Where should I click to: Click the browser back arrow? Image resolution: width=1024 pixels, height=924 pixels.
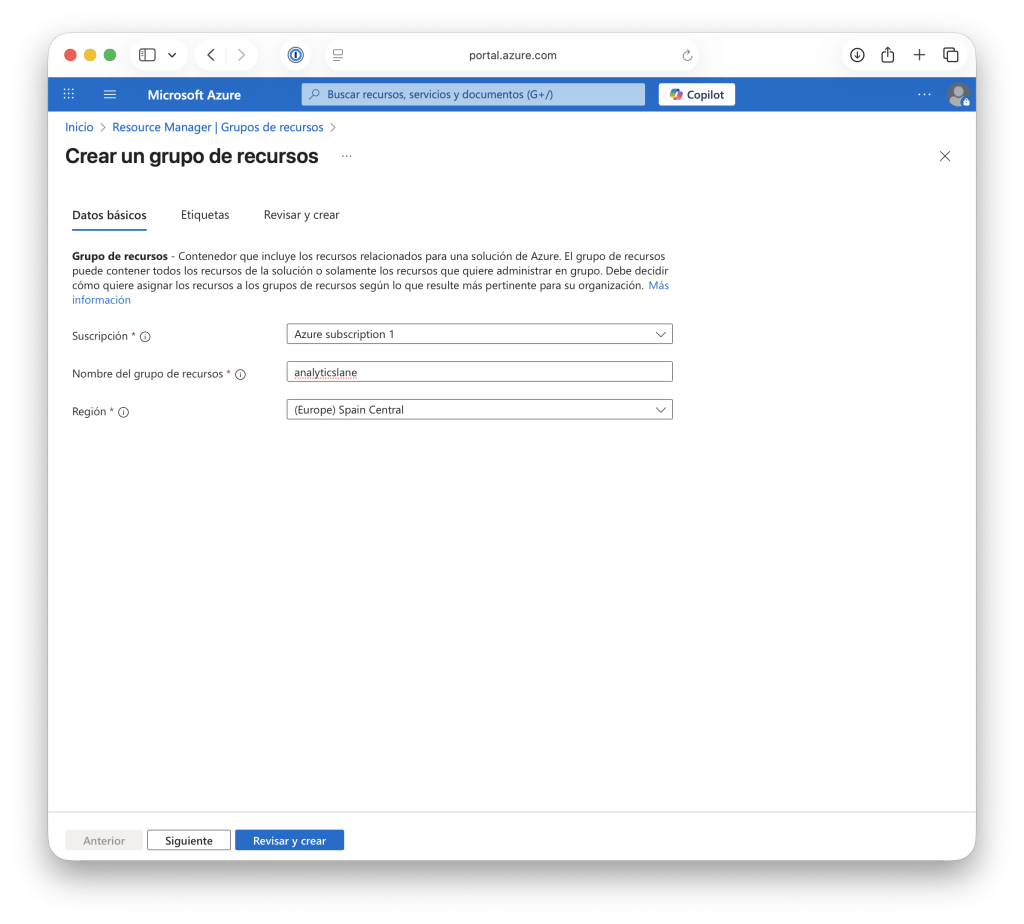(210, 55)
